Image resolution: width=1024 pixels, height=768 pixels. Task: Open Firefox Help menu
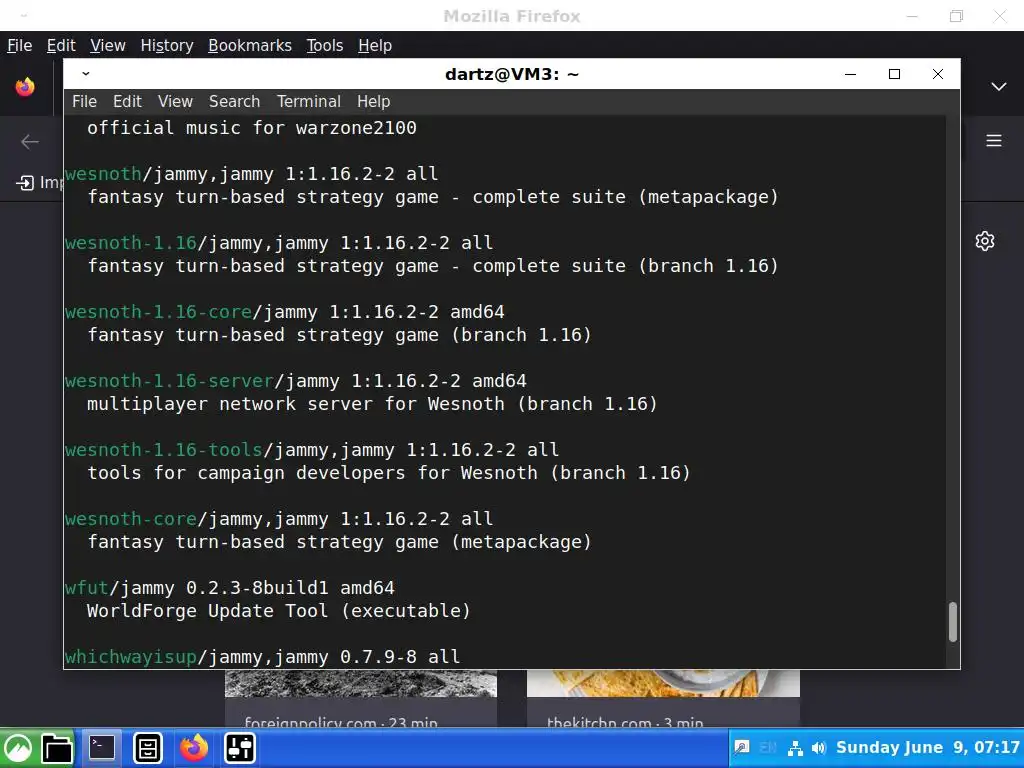(375, 46)
